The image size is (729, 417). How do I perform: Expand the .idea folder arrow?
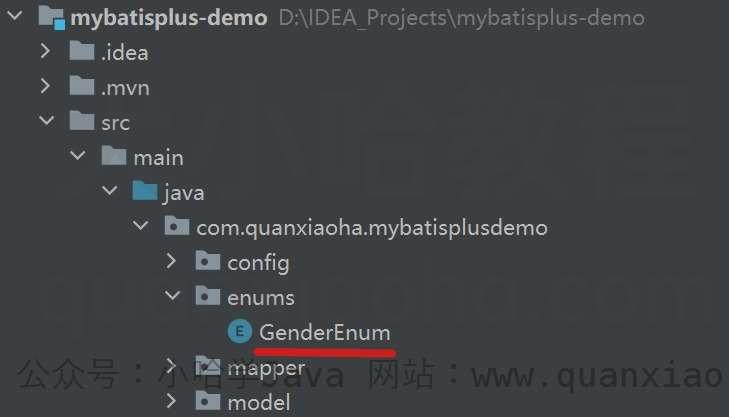point(45,51)
